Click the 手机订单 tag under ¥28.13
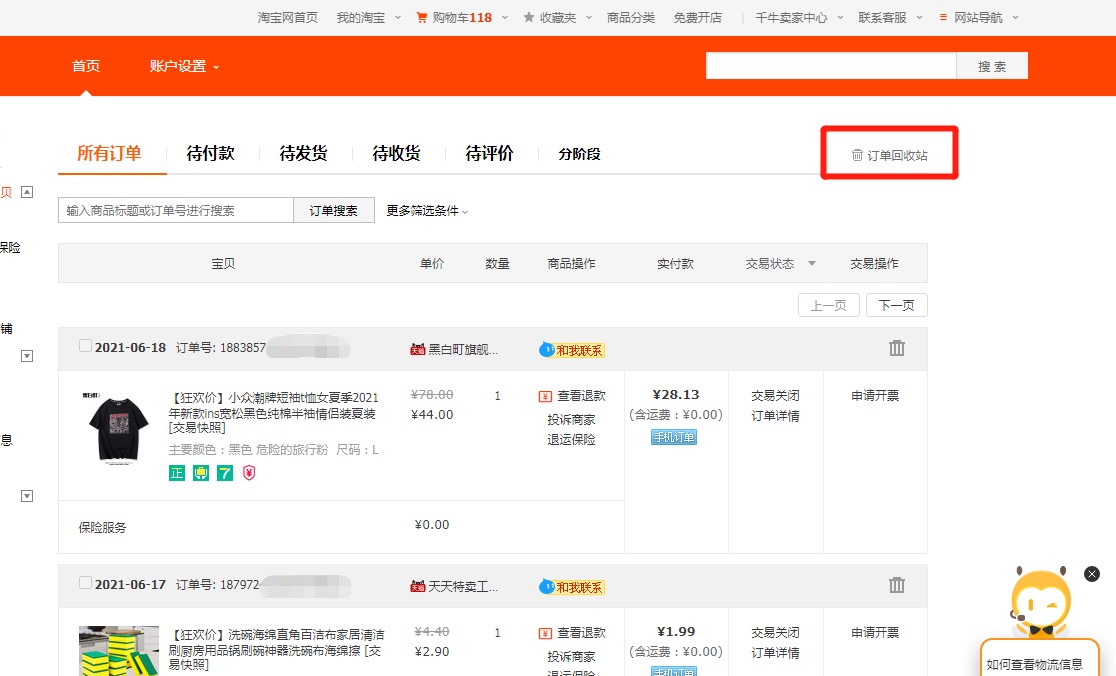 pos(674,437)
